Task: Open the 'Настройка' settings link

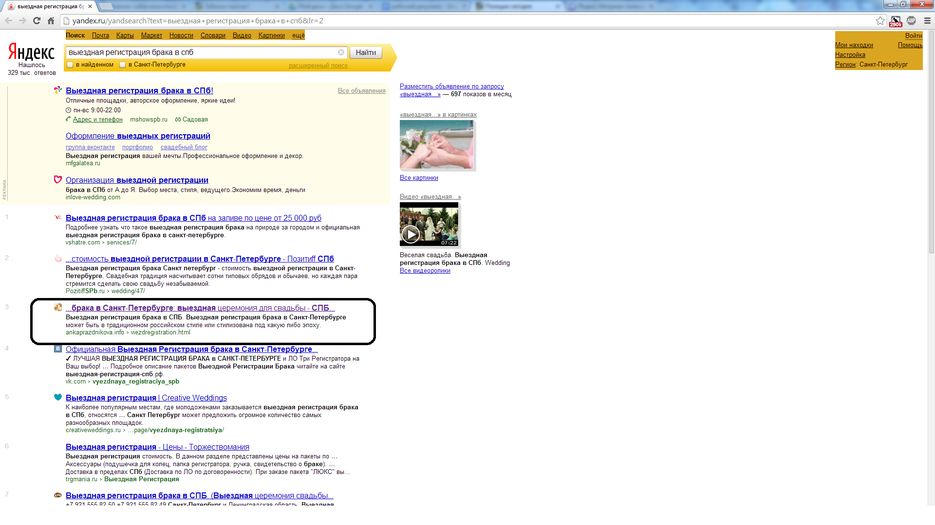Action: tap(850, 54)
